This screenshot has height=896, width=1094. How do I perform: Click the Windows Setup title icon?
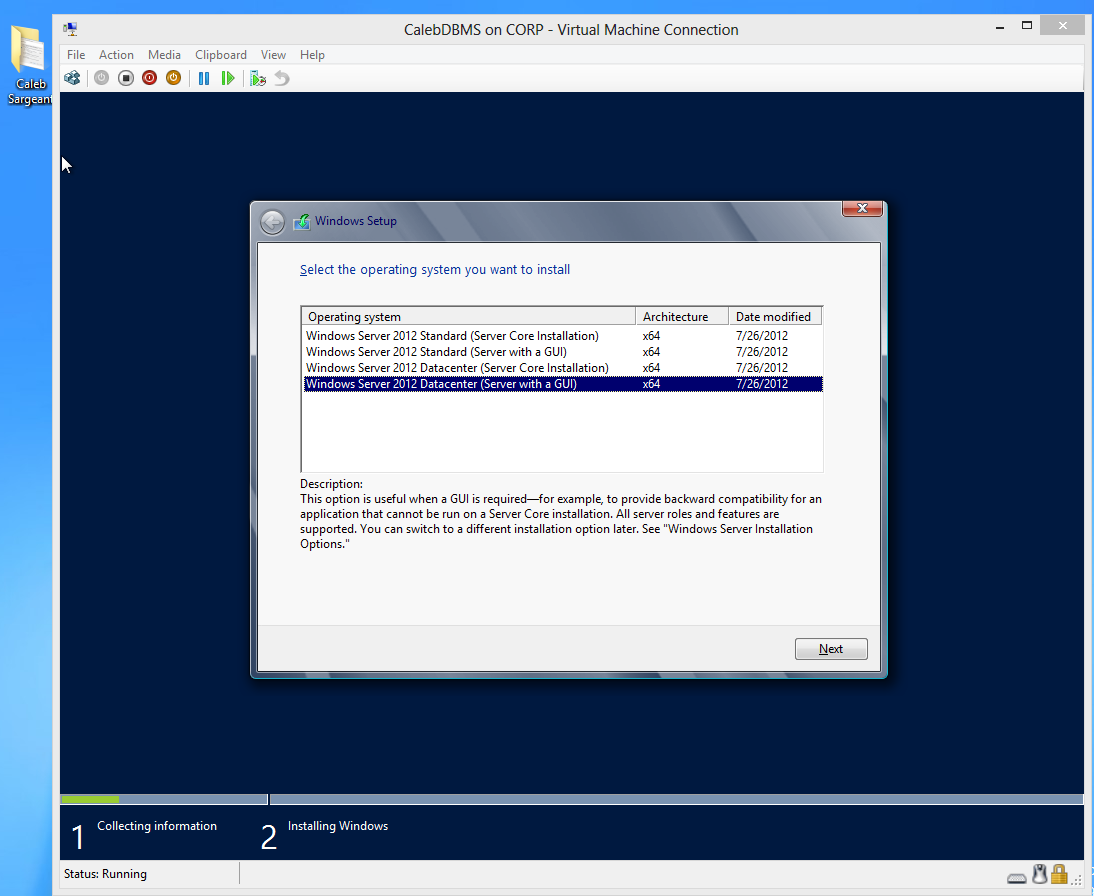[301, 221]
